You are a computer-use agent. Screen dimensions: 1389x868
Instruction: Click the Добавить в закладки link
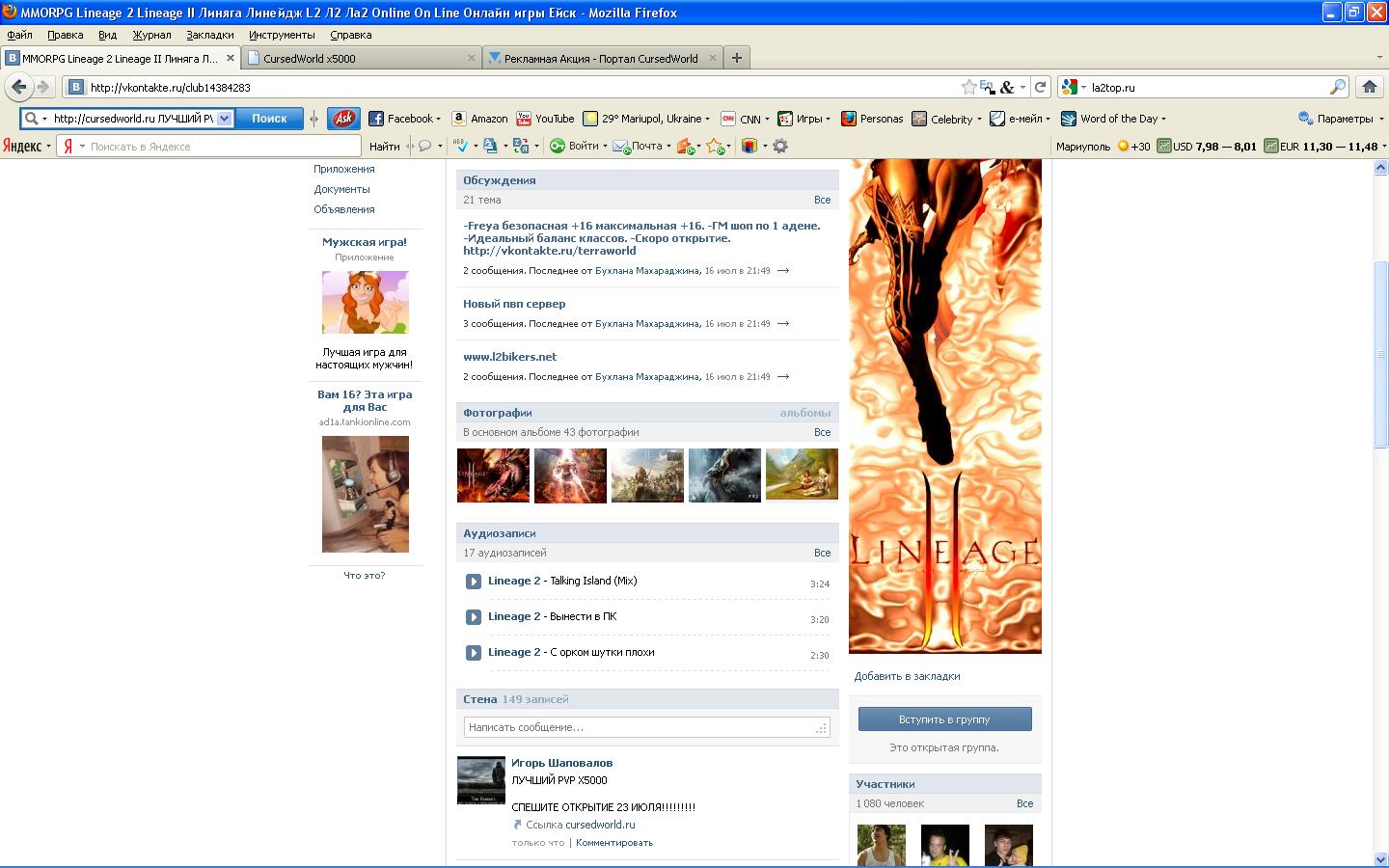coord(907,676)
